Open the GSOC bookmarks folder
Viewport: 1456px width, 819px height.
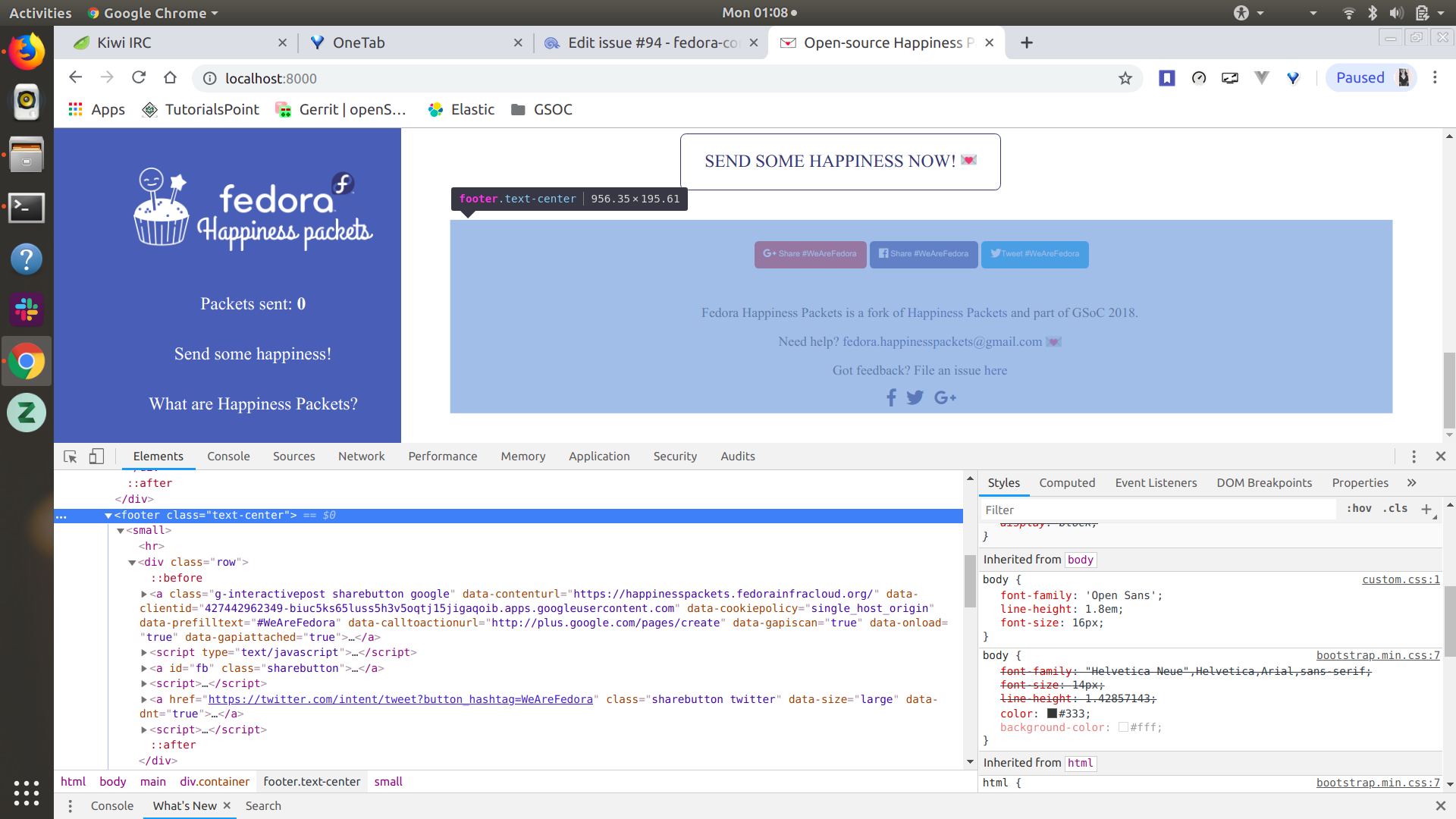(541, 110)
